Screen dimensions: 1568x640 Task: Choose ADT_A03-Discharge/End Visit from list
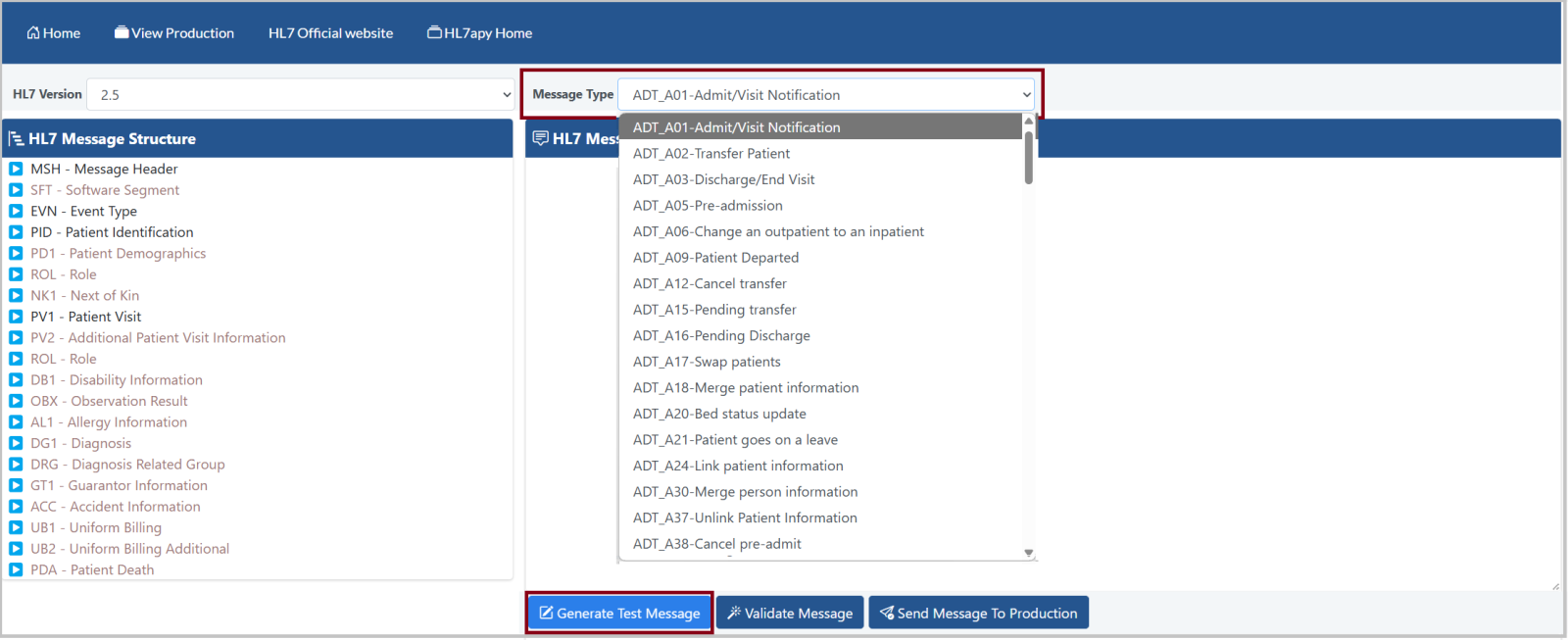[723, 180]
